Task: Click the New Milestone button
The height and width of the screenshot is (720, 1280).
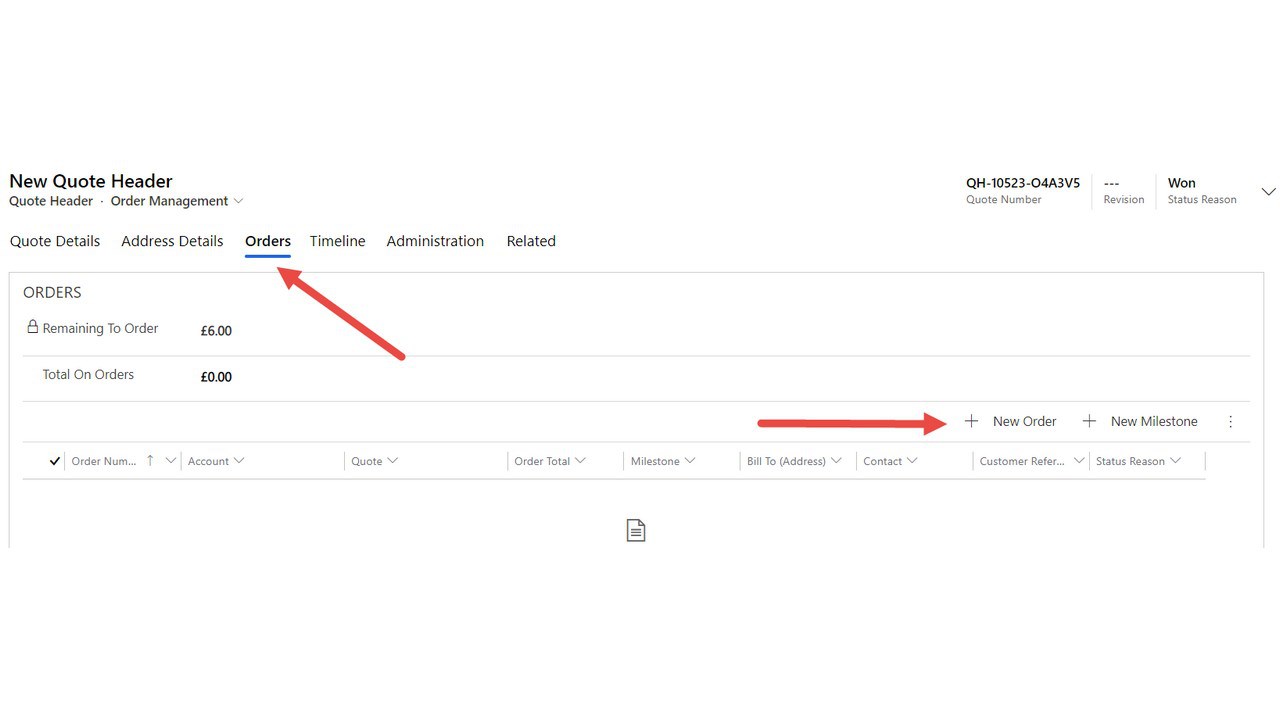Action: click(x=1140, y=421)
